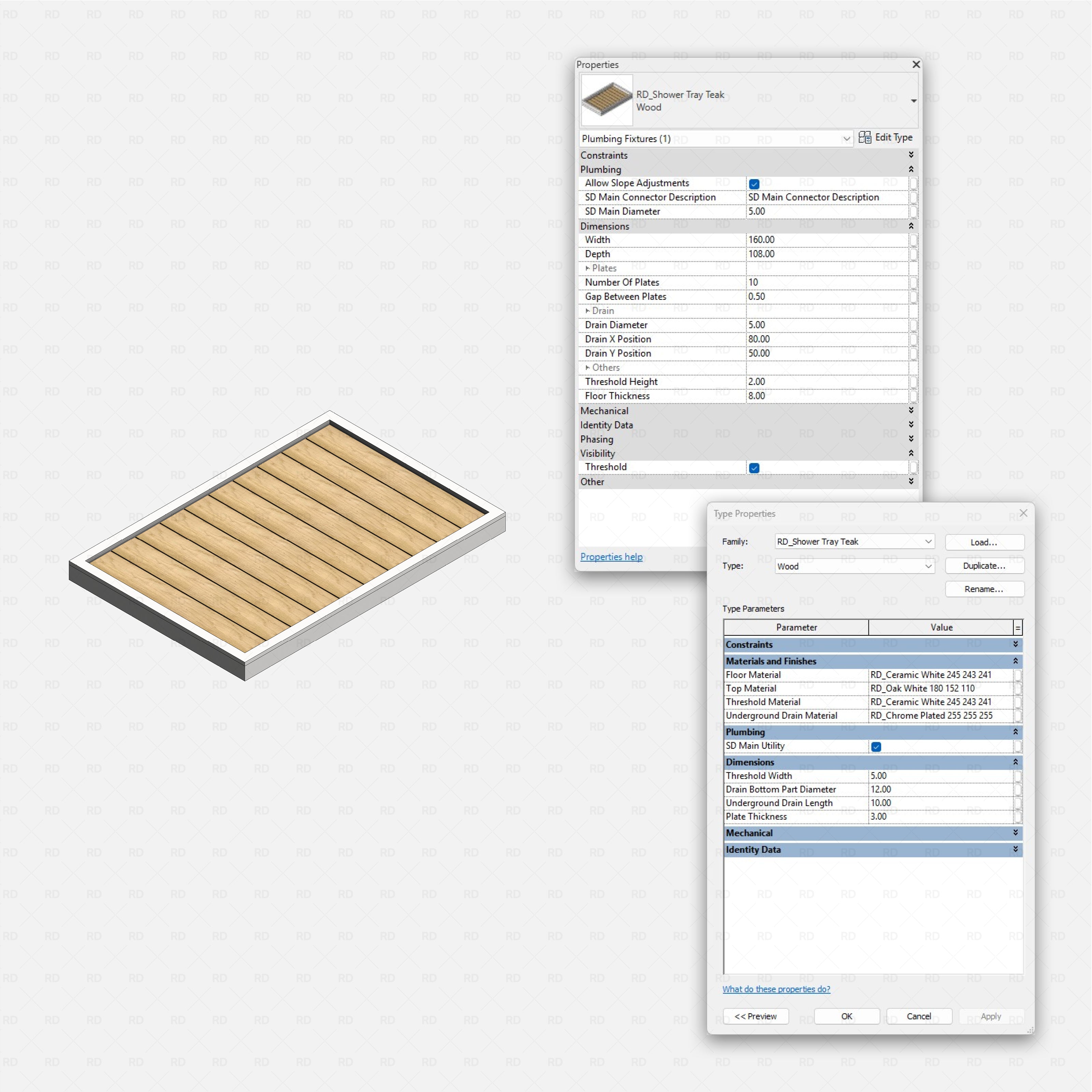Viewport: 1092px width, 1092px height.
Task: Open the Type dropdown showing Wood
Action: [854, 566]
